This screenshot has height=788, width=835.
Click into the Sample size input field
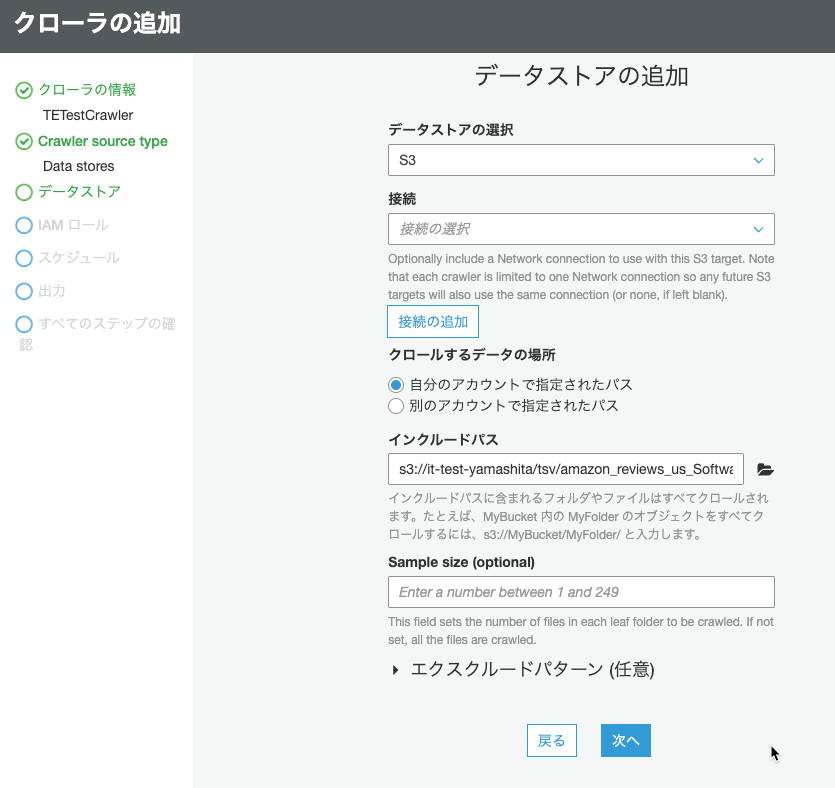click(x=581, y=592)
